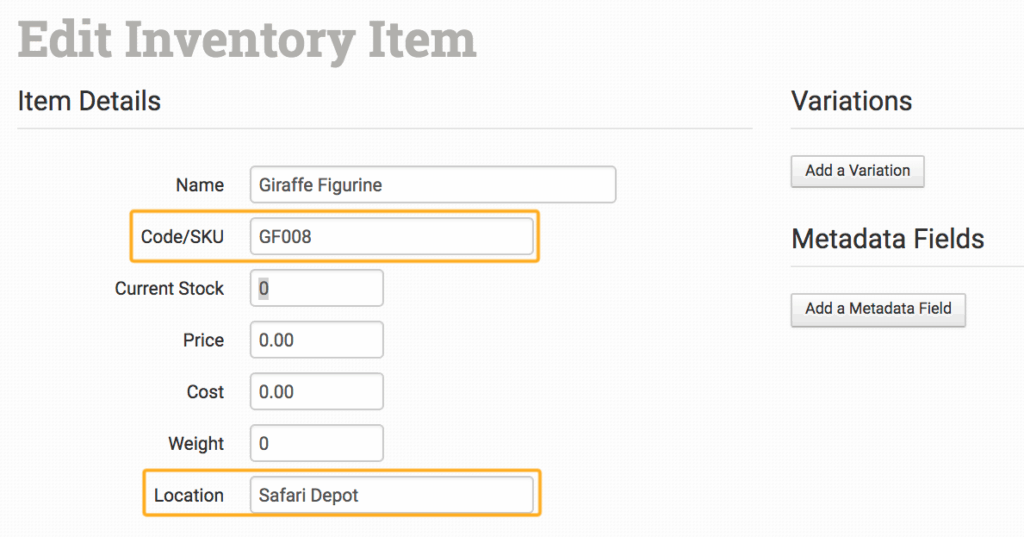Viewport: 1024px width, 537px height.
Task: Click the Name input field
Action: (432, 185)
